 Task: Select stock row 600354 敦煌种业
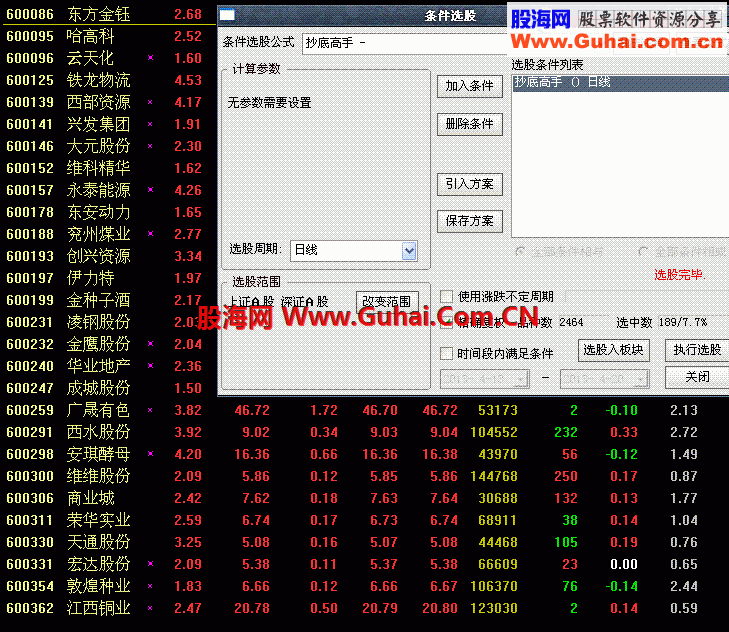click(351, 586)
